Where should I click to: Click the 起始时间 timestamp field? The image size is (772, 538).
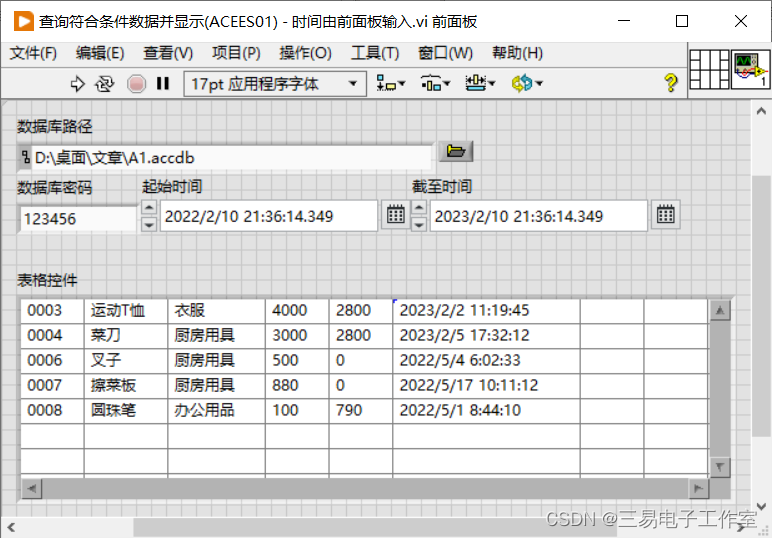click(x=269, y=216)
